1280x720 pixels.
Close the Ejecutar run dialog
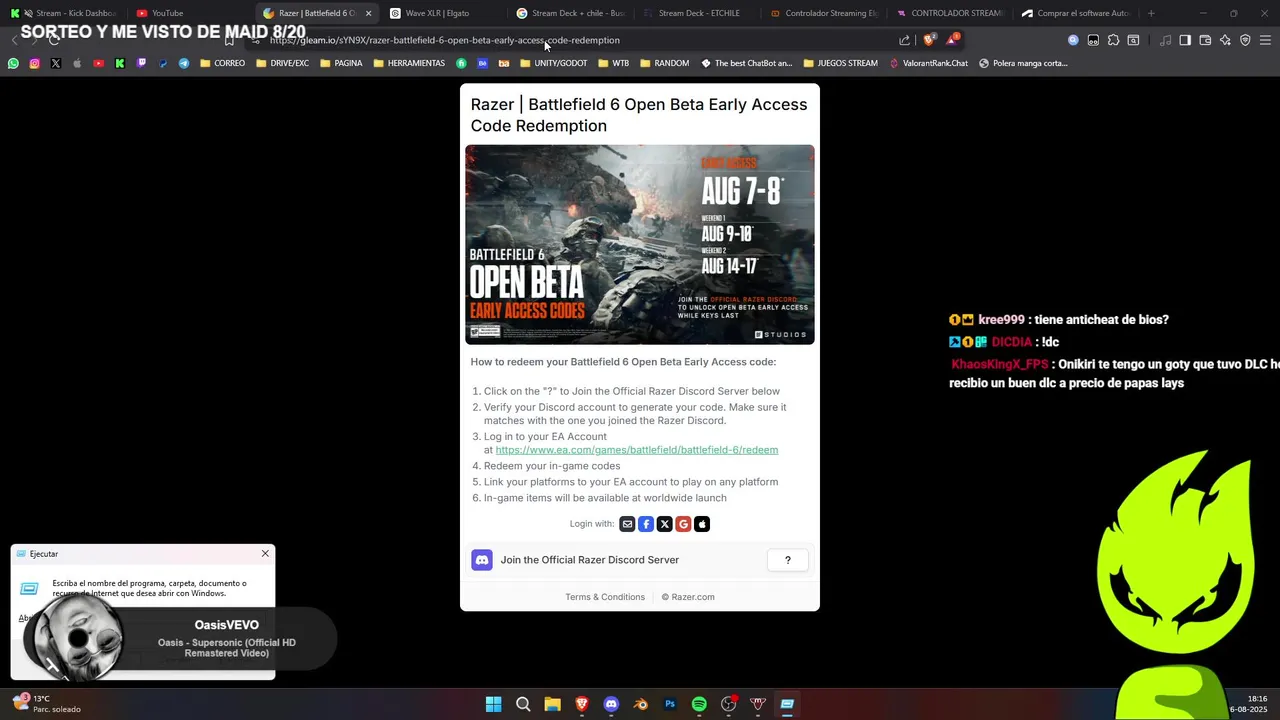click(x=265, y=553)
